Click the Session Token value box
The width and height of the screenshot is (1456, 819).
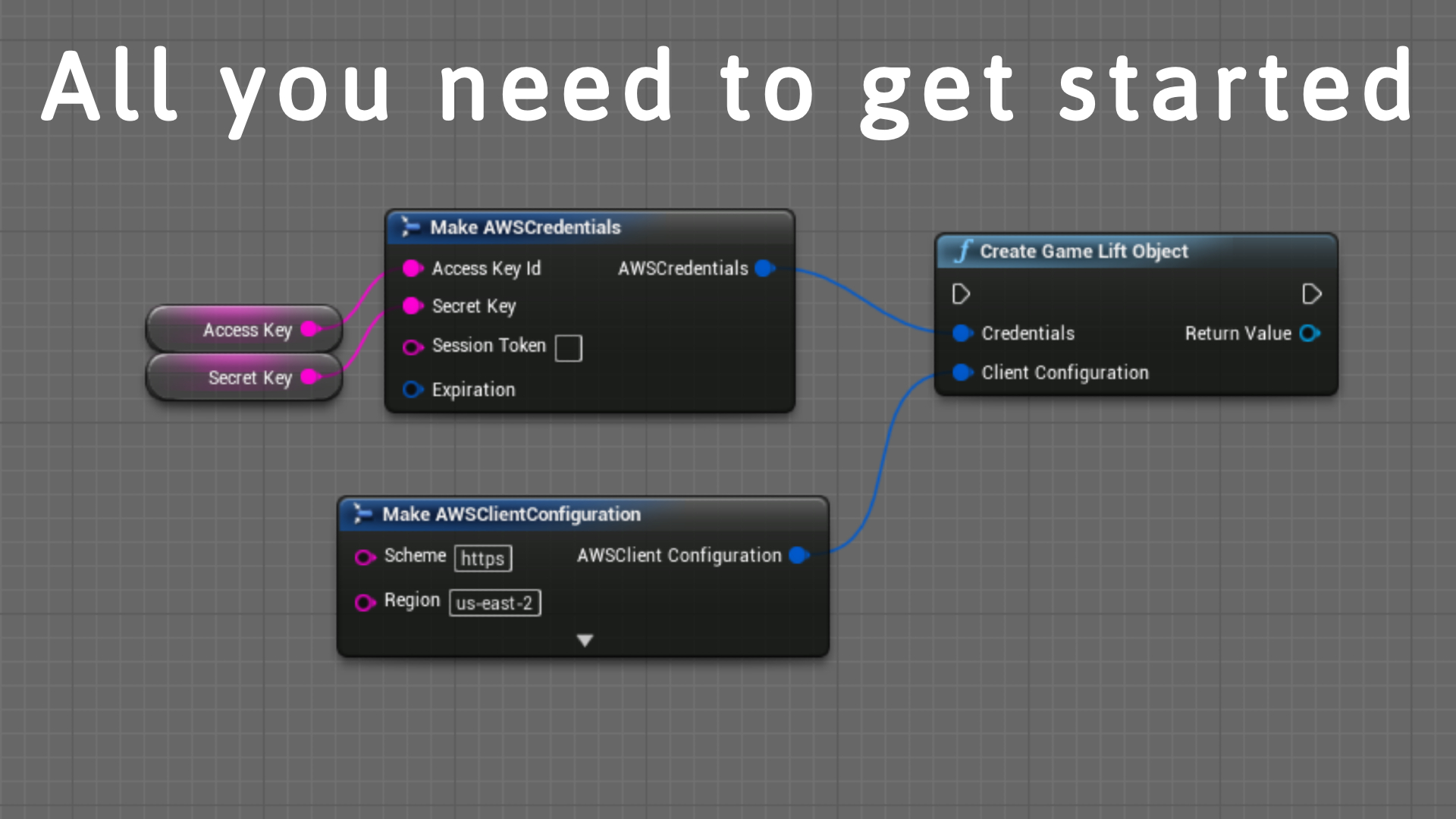[x=569, y=348]
